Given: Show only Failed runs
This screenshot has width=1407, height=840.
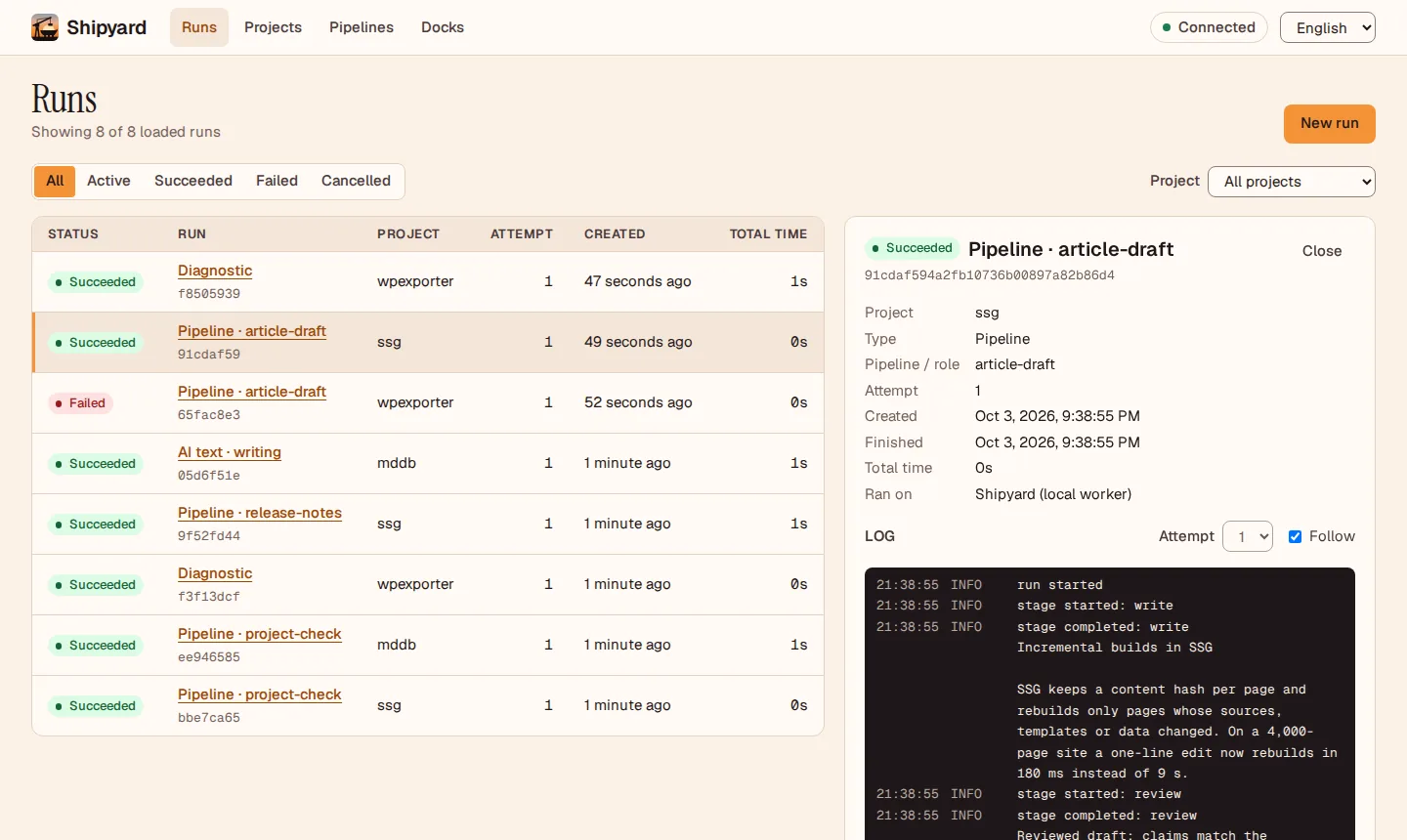Looking at the screenshot, I should 277,181.
